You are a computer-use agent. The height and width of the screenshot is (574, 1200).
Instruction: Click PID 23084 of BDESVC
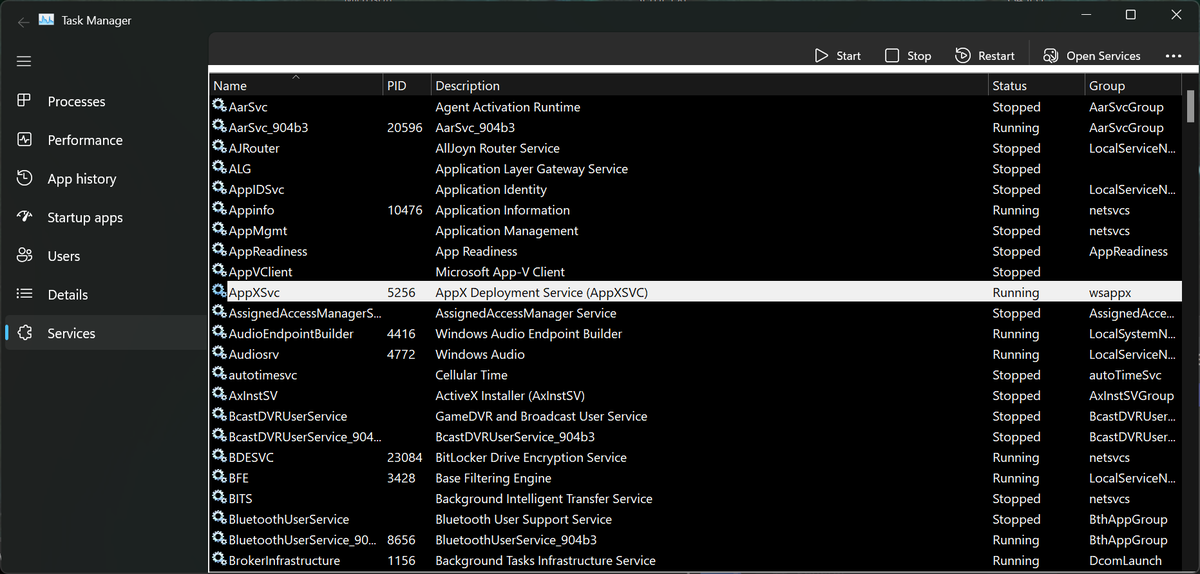click(405, 457)
